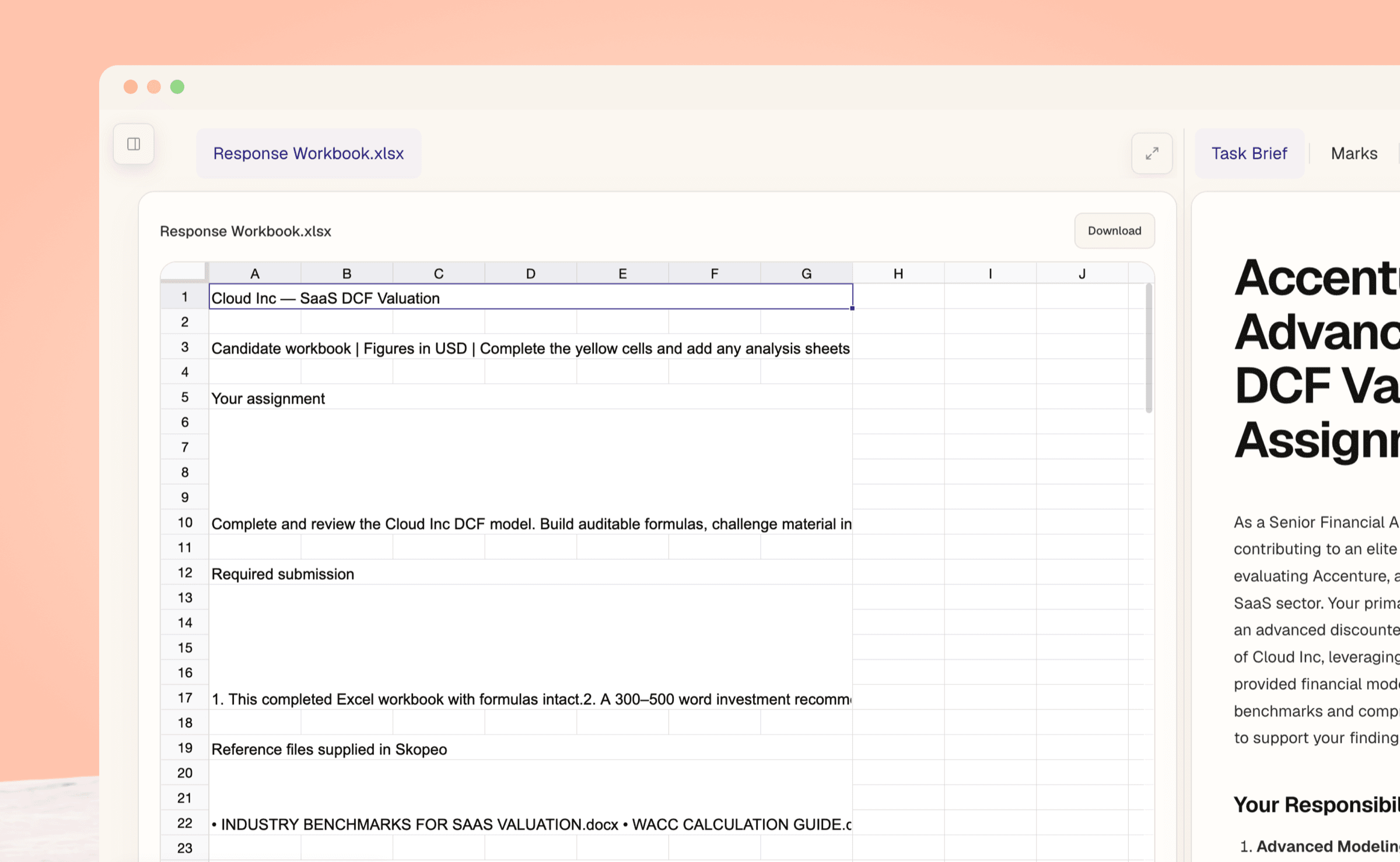The height and width of the screenshot is (862, 1400).
Task: Switch to the Marks tab
Action: point(1354,153)
